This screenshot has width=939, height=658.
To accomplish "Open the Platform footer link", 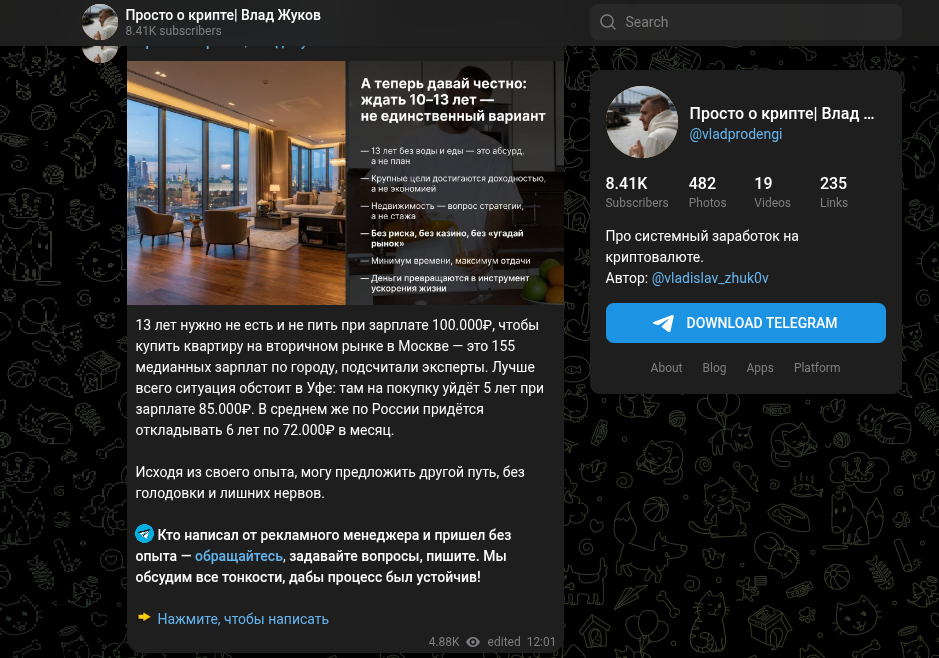I will coord(817,368).
